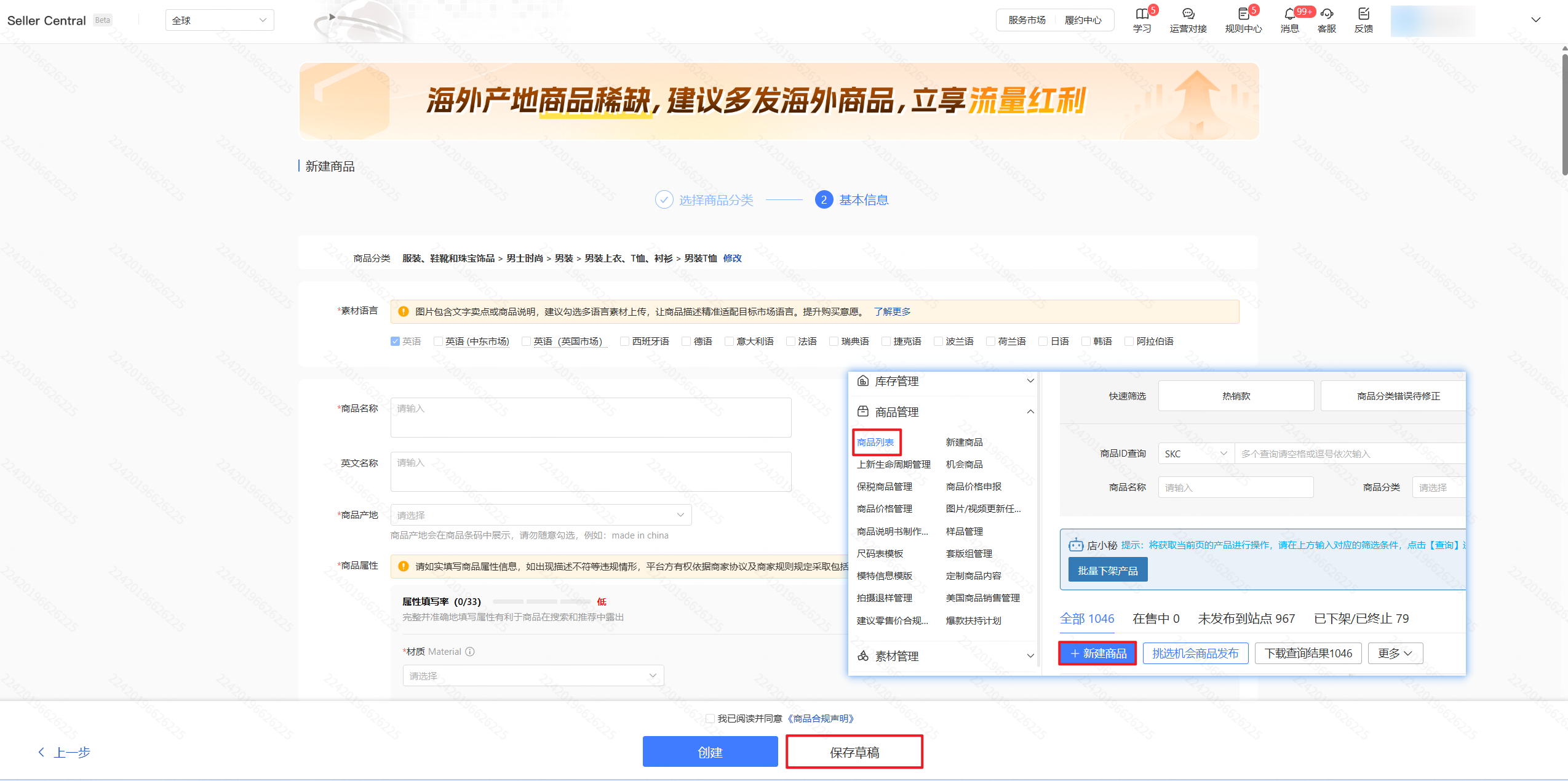
Task: Open the 全球 region dropdown
Action: (220, 20)
